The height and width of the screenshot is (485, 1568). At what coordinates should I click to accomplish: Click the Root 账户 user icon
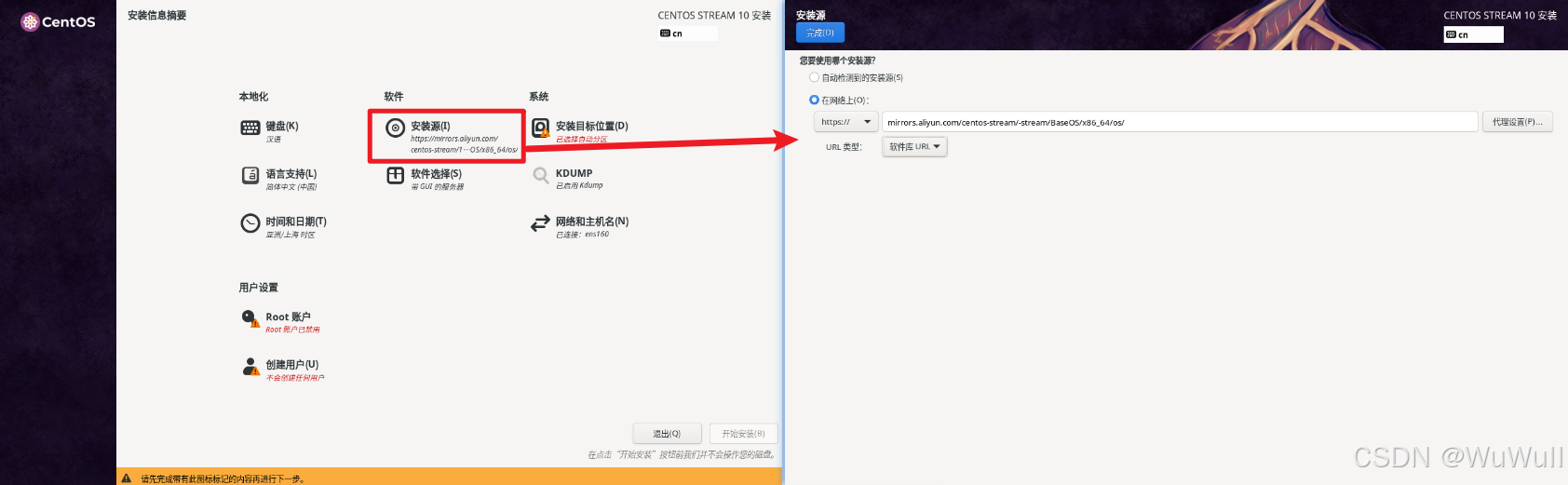pos(250,318)
